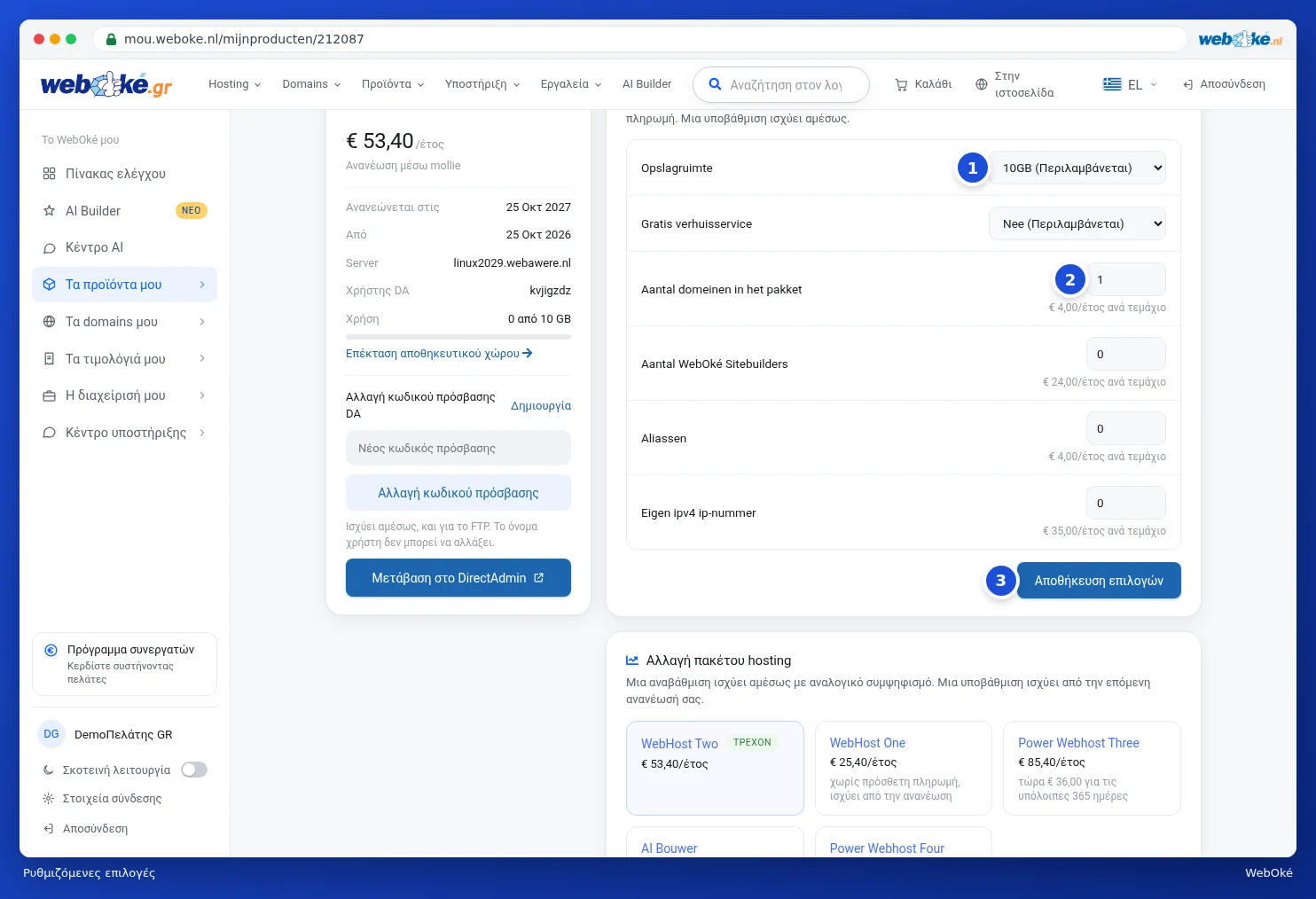The width and height of the screenshot is (1316, 899).
Task: Click globe icon beside Τα domains μου
Action: click(50, 322)
